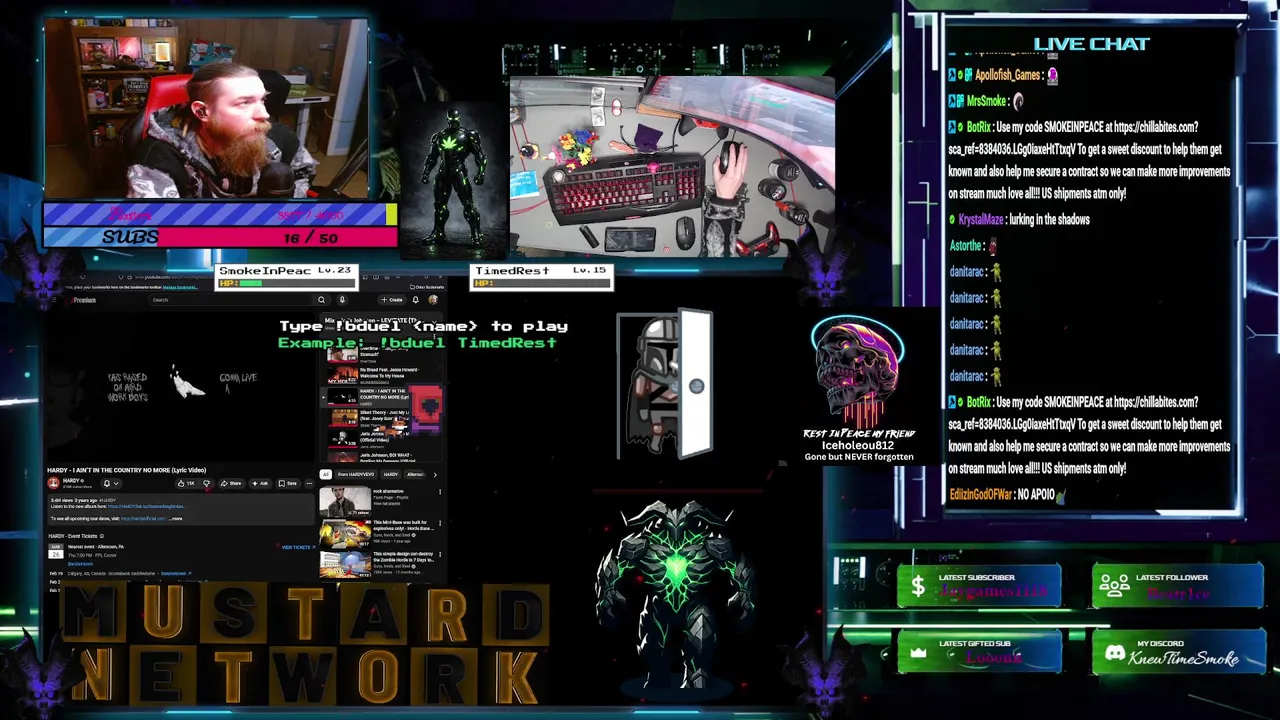Click Apollofish_Games chat entry
The height and width of the screenshot is (720, 1280).
pyautogui.click(x=1004, y=75)
